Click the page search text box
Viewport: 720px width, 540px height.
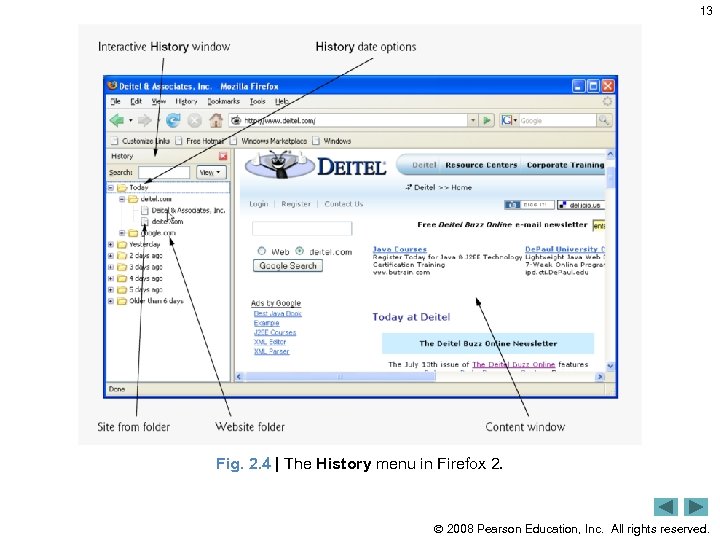pos(302,228)
